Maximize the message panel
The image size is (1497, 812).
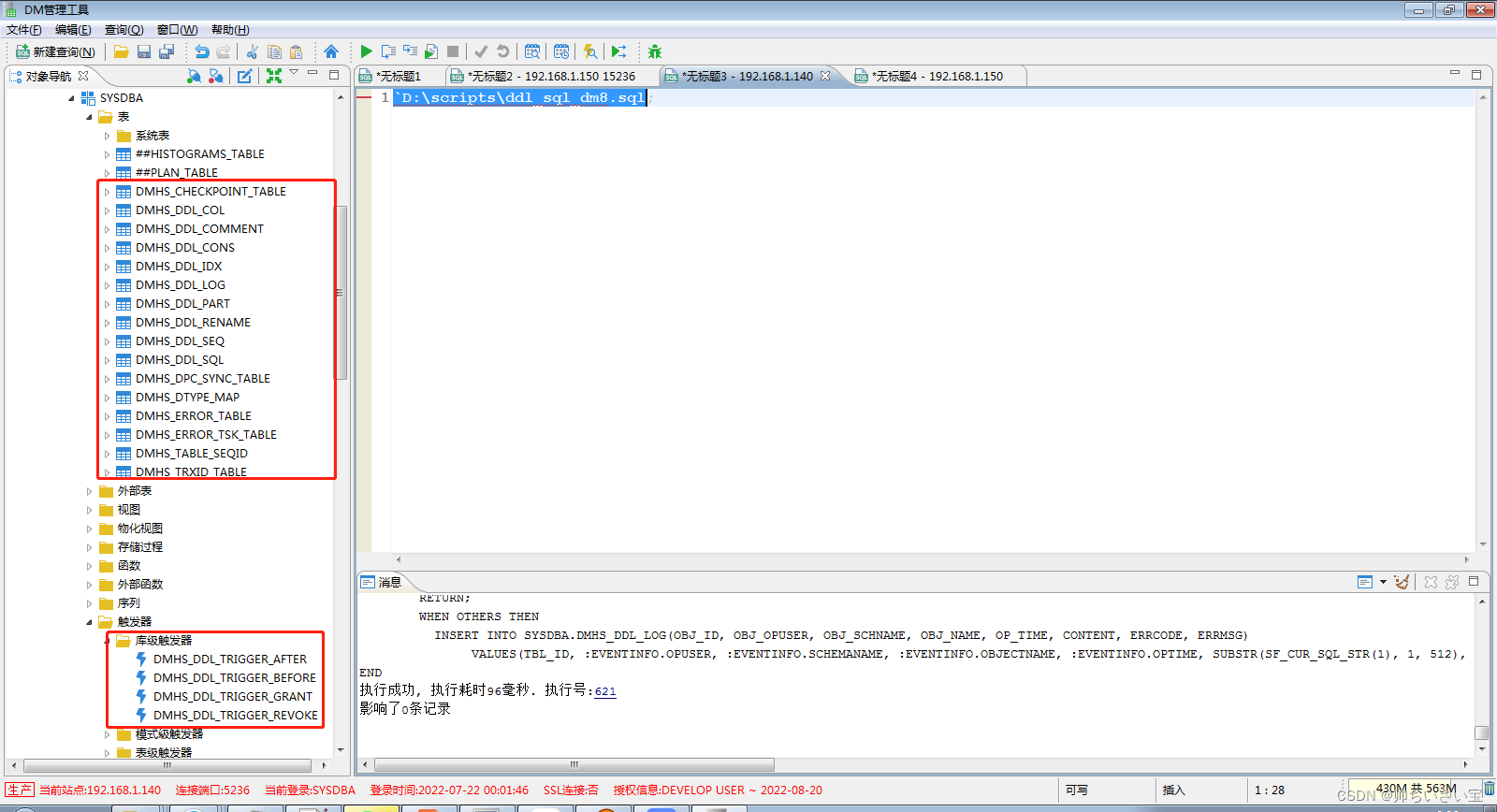[1474, 581]
